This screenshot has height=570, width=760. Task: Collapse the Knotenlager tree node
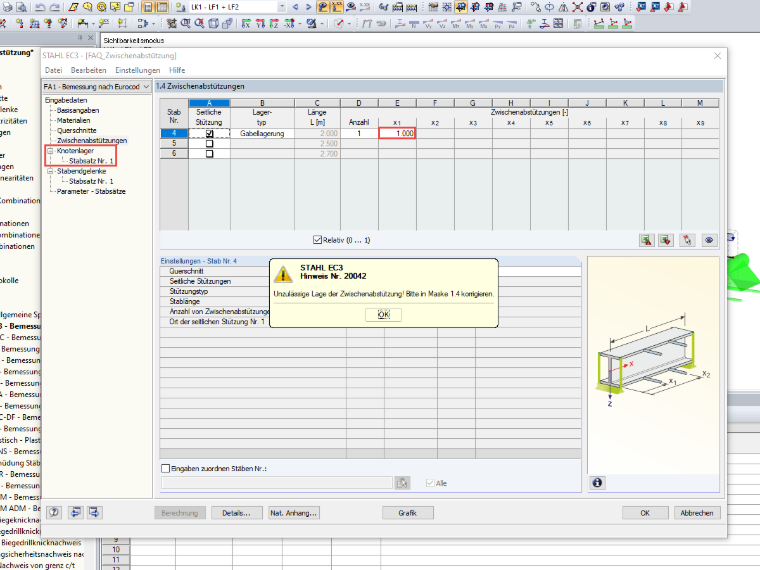point(50,151)
